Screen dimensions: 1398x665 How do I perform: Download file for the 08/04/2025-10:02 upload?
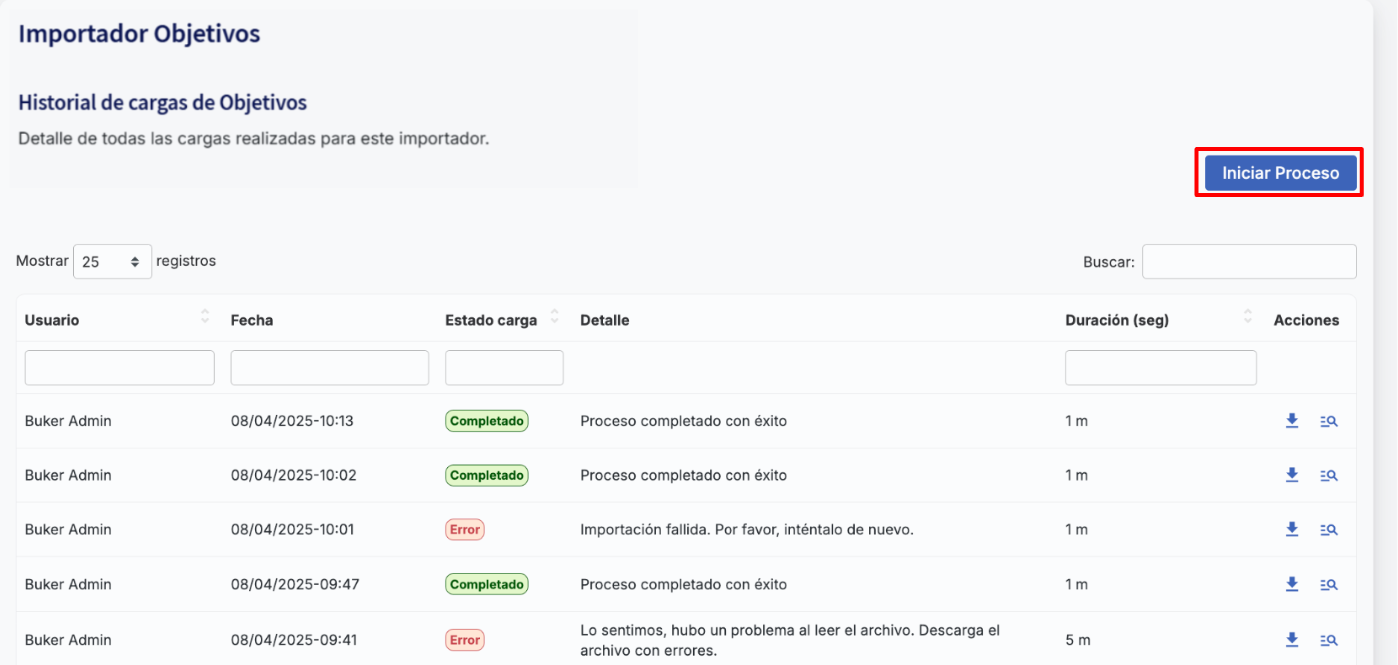(x=1291, y=475)
